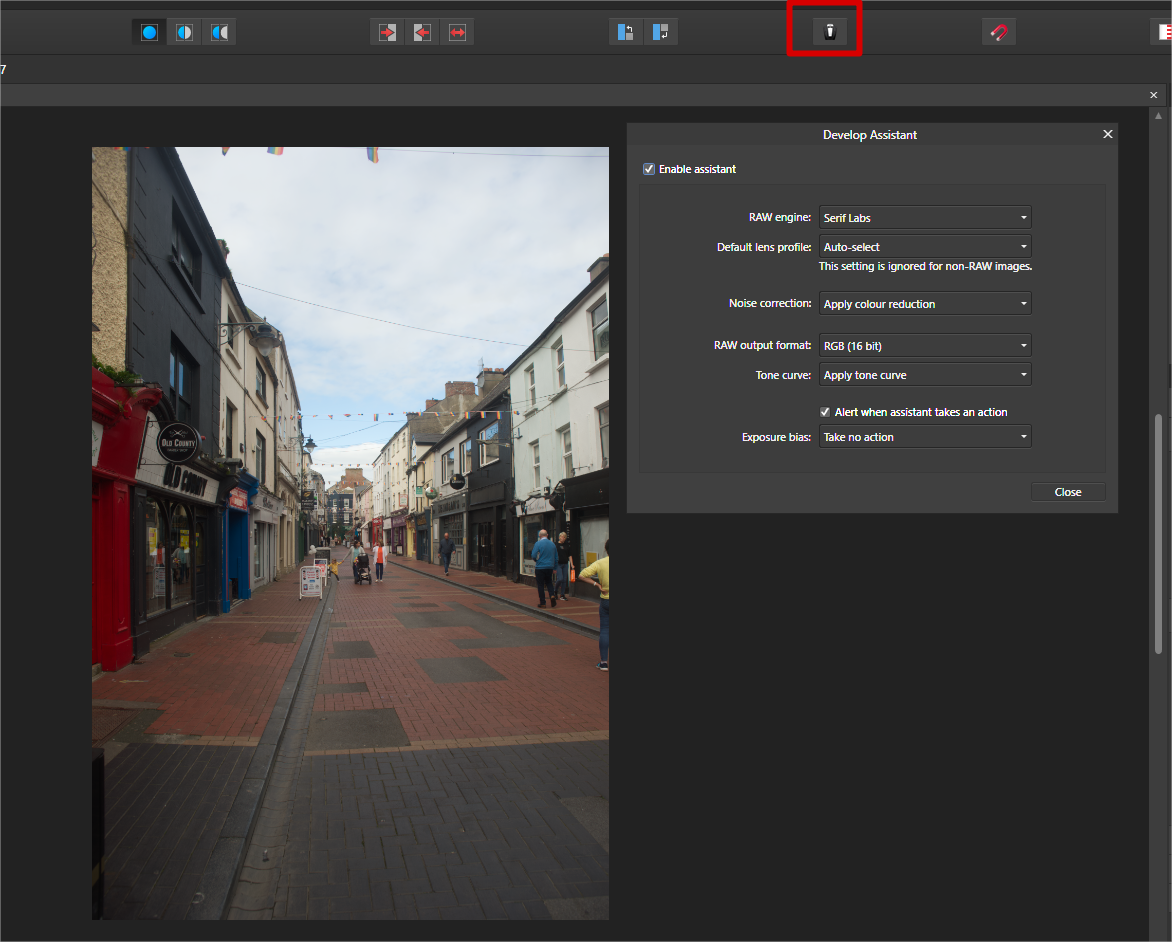Click the rotate clockwise toolbar icon
This screenshot has height=942, width=1172.
[661, 32]
